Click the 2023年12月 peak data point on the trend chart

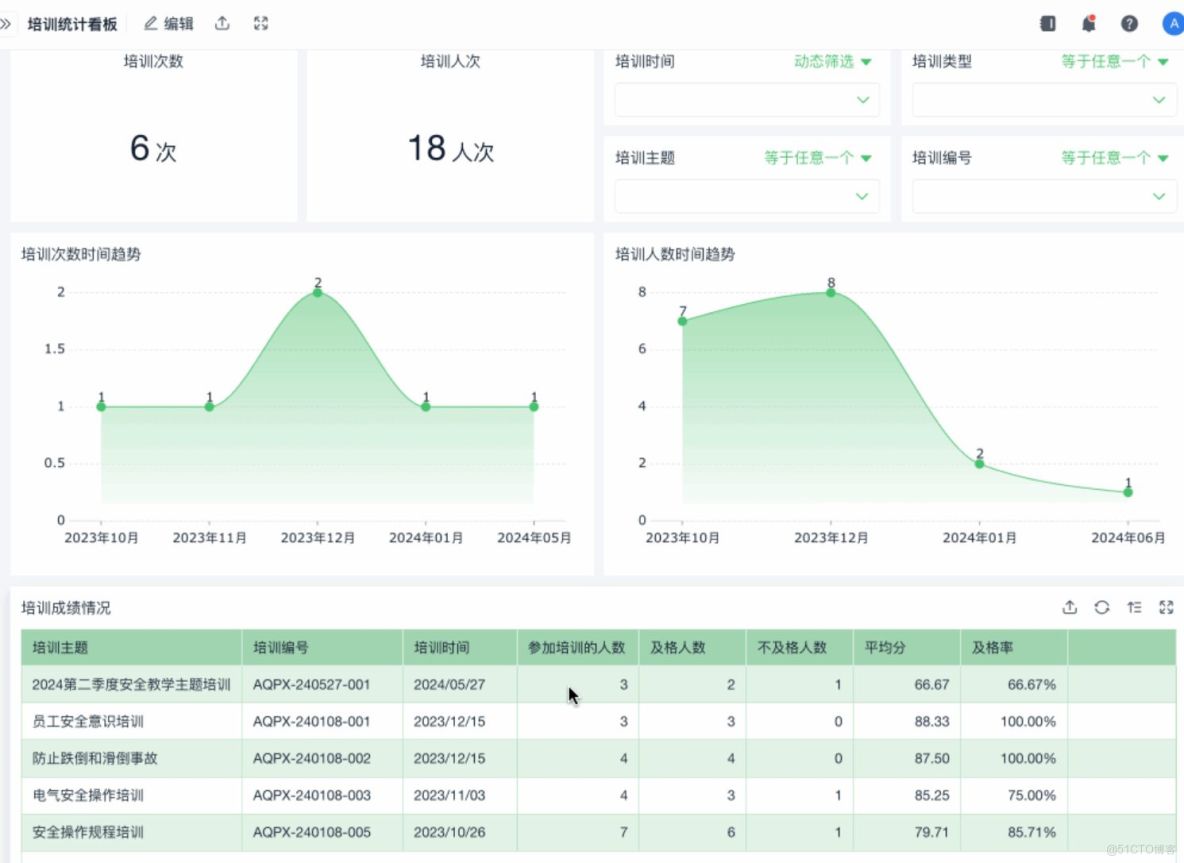coord(317,291)
